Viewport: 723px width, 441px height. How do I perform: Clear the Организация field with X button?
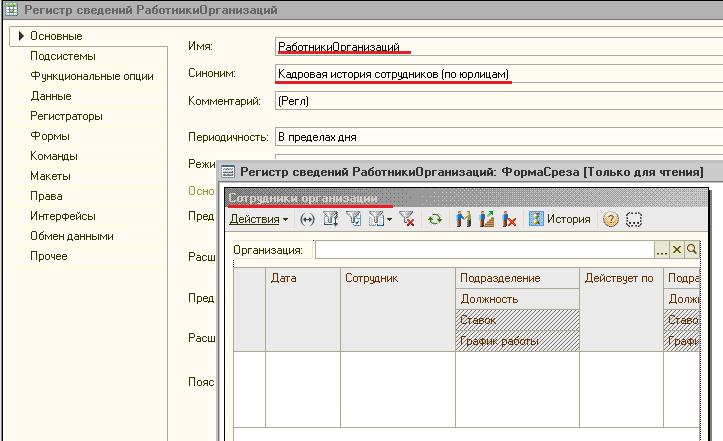click(x=677, y=250)
